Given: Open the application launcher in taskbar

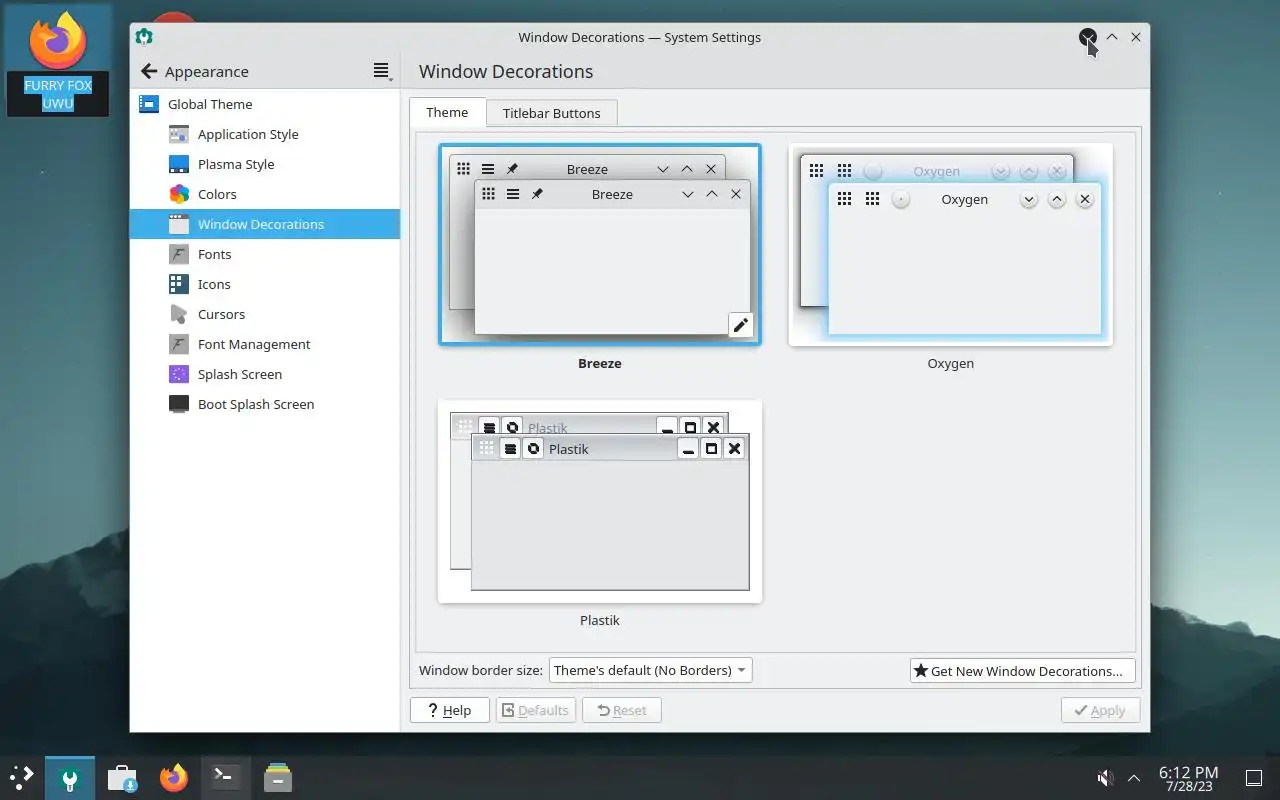Looking at the screenshot, I should [x=21, y=777].
